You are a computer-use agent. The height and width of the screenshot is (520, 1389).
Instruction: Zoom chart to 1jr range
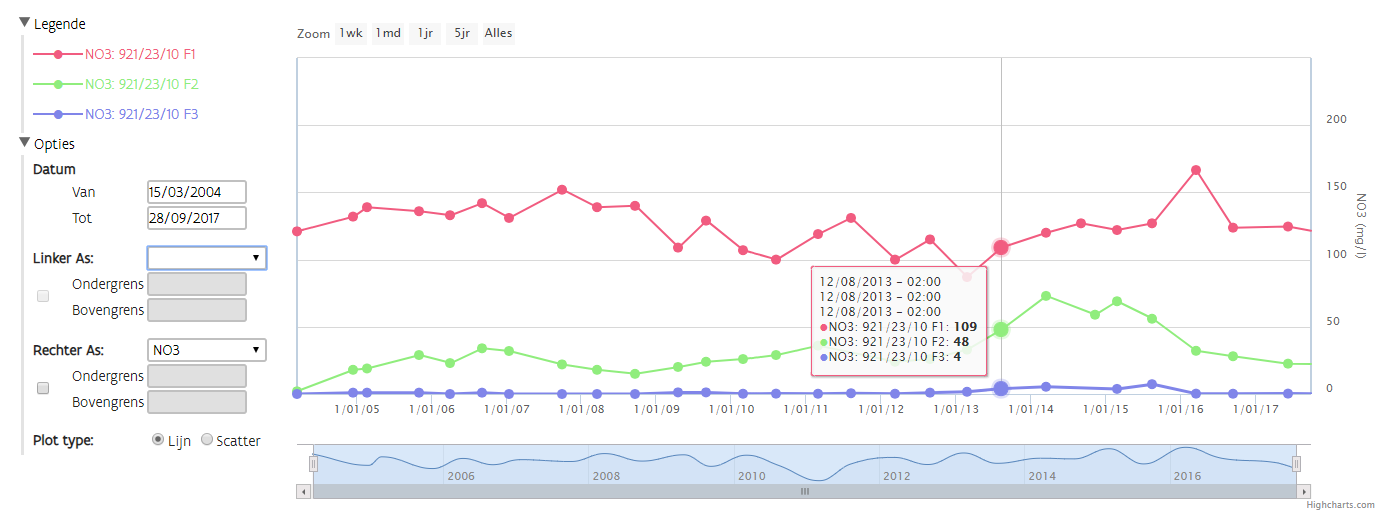(425, 33)
